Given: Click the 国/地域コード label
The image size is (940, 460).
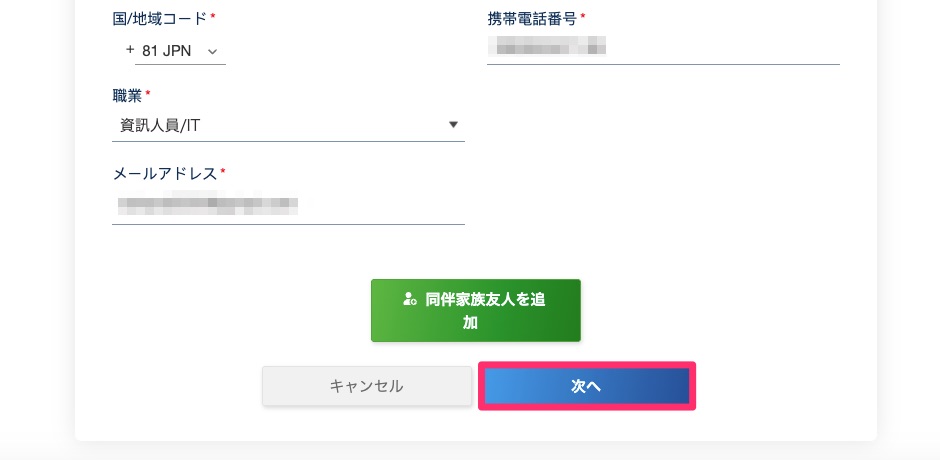Looking at the screenshot, I should pos(160,18).
